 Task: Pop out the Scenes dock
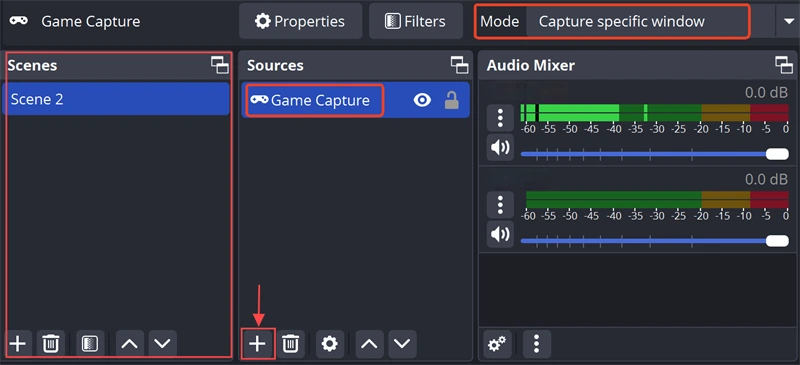220,65
